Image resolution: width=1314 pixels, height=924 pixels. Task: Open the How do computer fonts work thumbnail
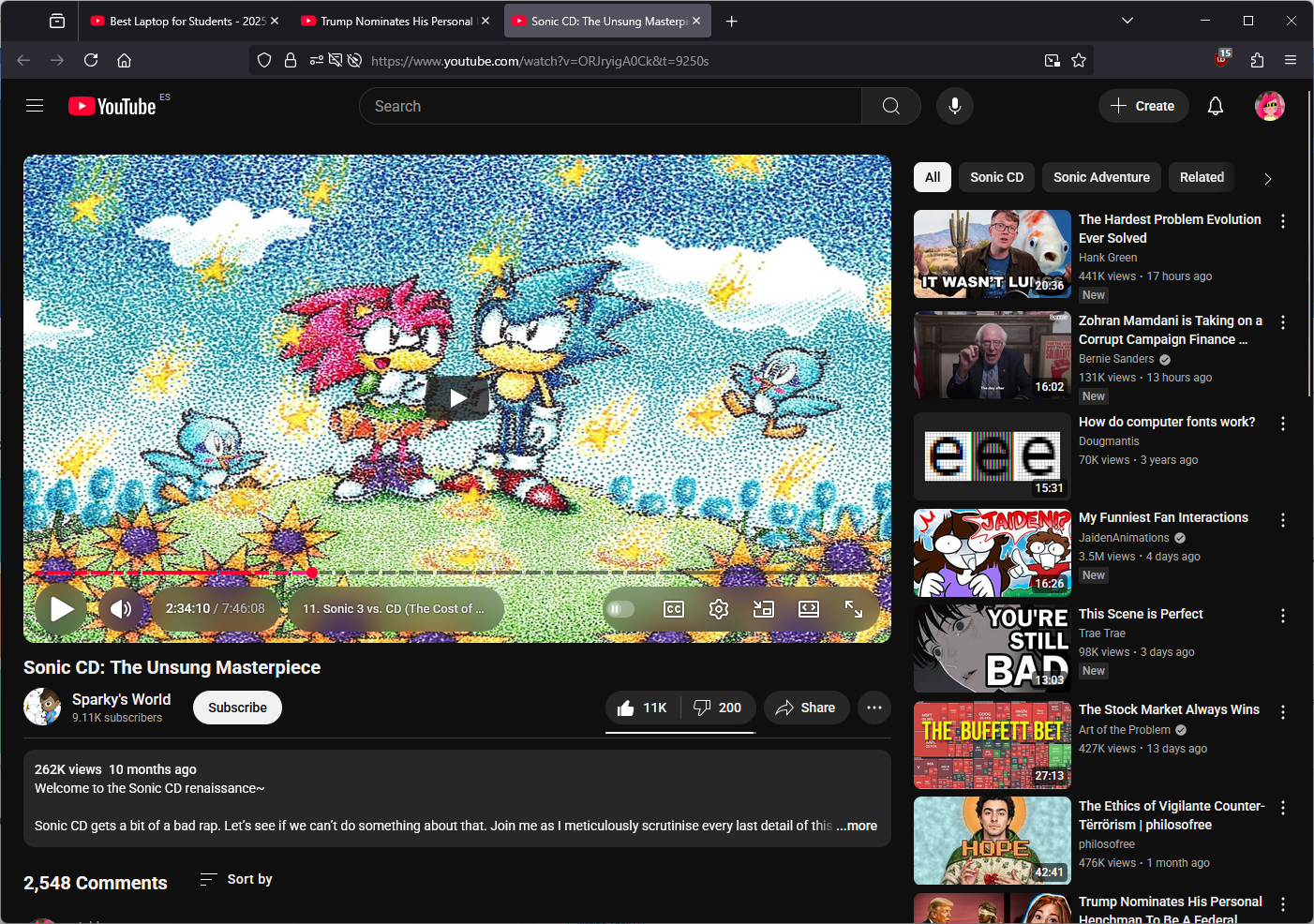tap(992, 456)
